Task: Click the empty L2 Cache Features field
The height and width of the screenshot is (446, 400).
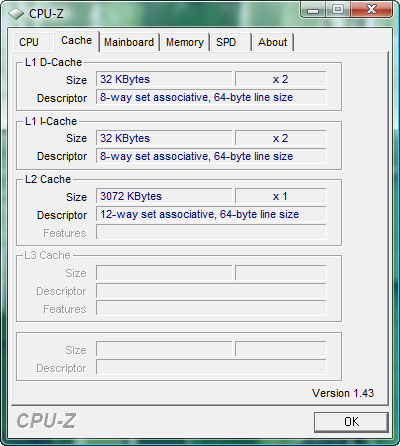Action: [x=211, y=232]
